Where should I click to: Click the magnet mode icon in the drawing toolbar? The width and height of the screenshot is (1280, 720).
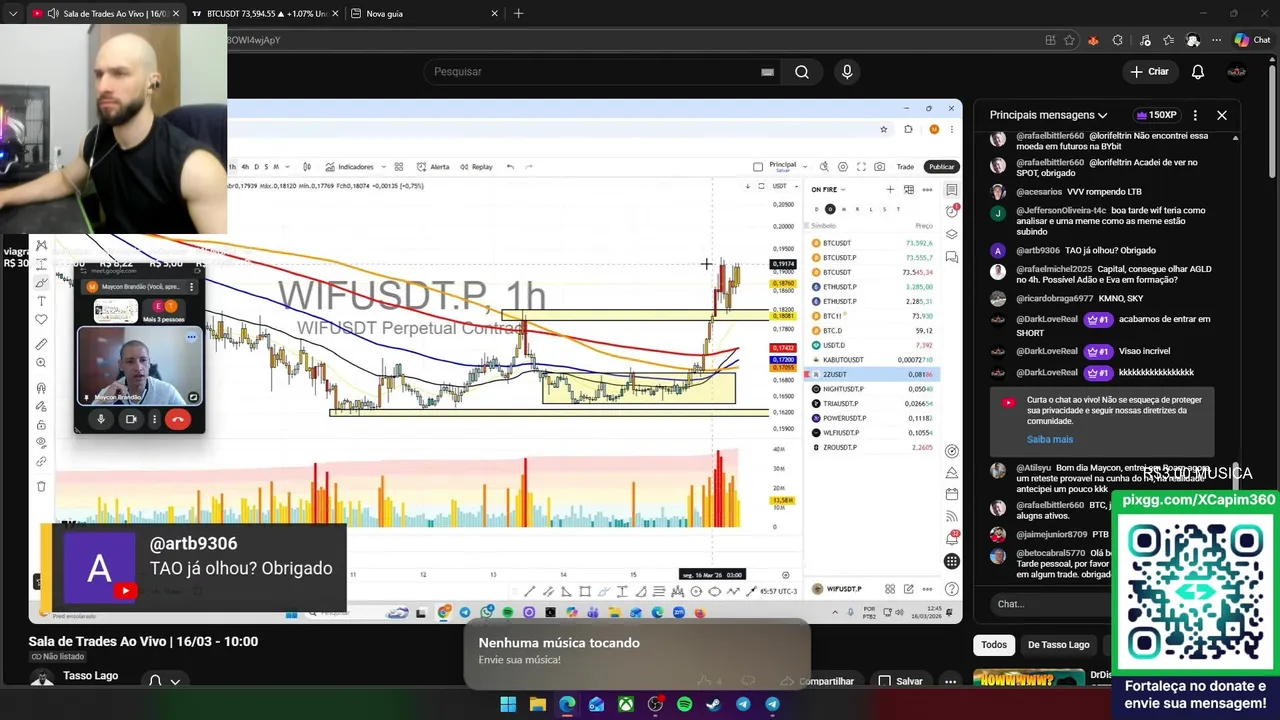coord(41,388)
